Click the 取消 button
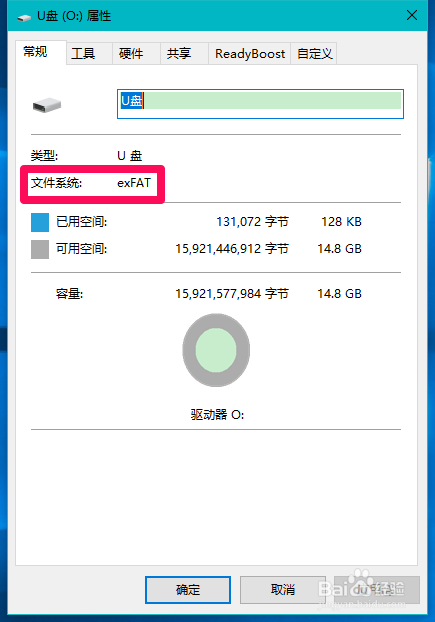Image resolution: width=435 pixels, height=622 pixels. click(283, 589)
